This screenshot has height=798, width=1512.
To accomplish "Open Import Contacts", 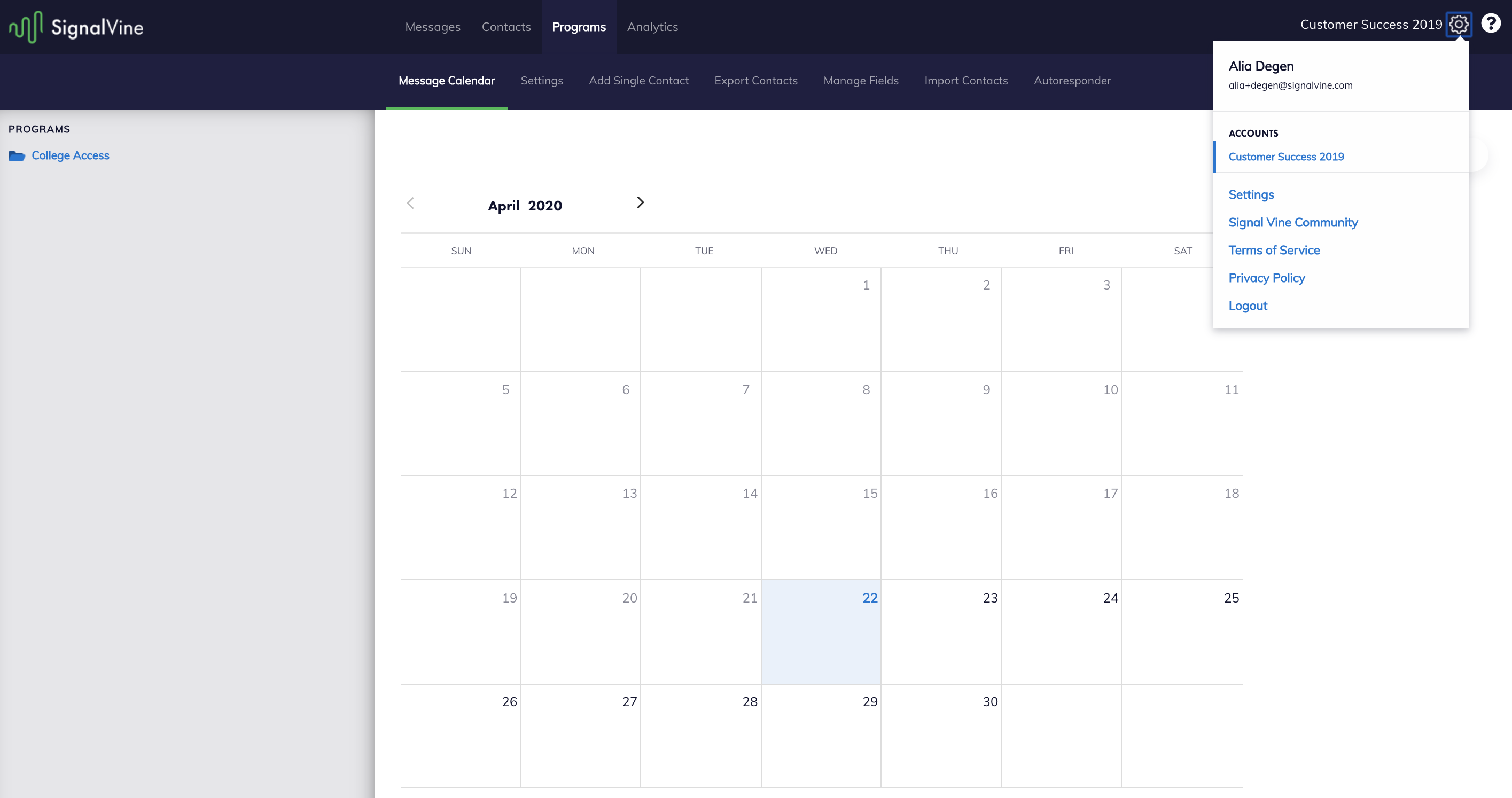I will (x=966, y=81).
